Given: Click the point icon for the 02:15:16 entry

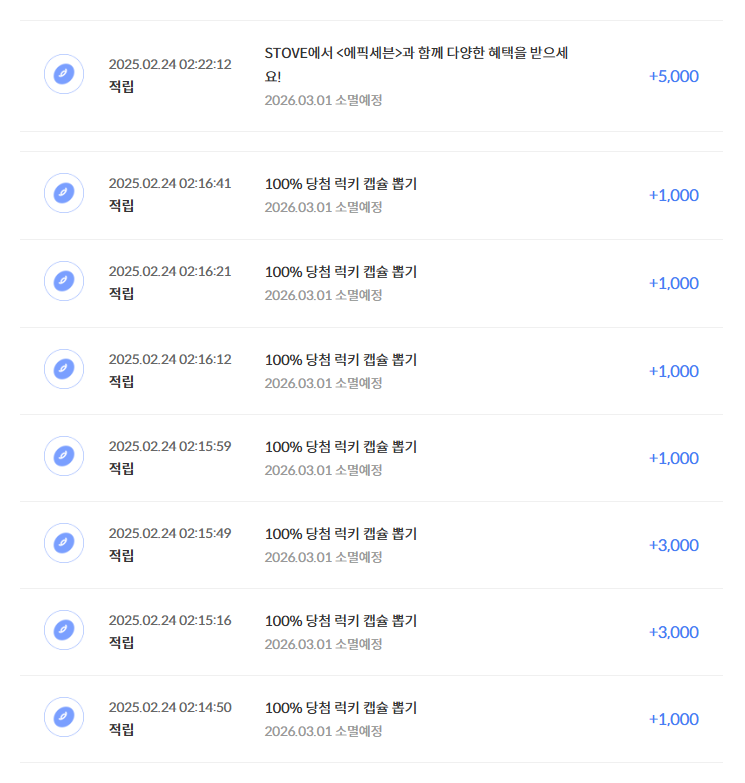Looking at the screenshot, I should pyautogui.click(x=64, y=630).
